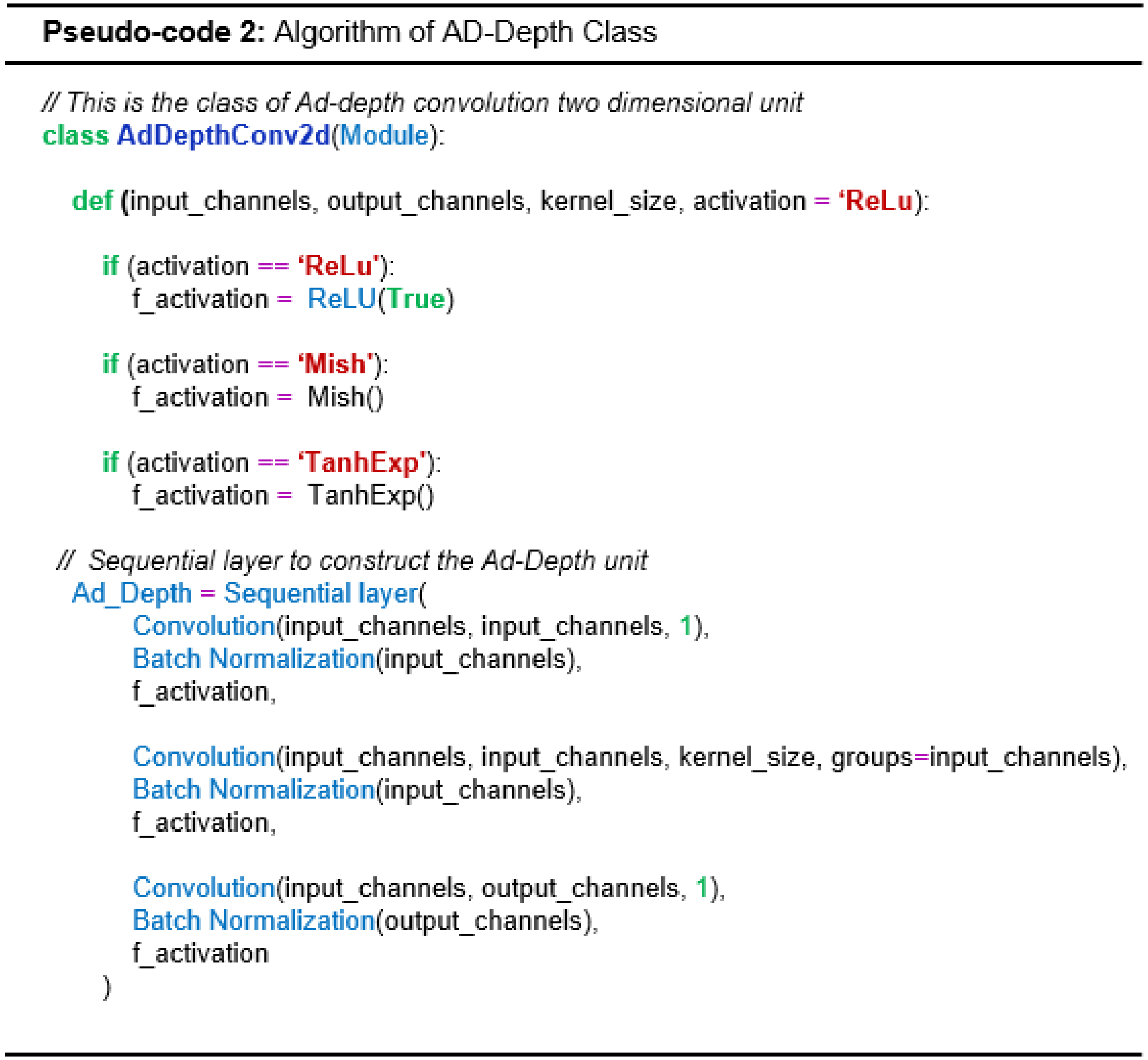The height and width of the screenshot is (1060, 1148).
Task: Click the red 'Mish' string in if condition
Action: coord(336,365)
